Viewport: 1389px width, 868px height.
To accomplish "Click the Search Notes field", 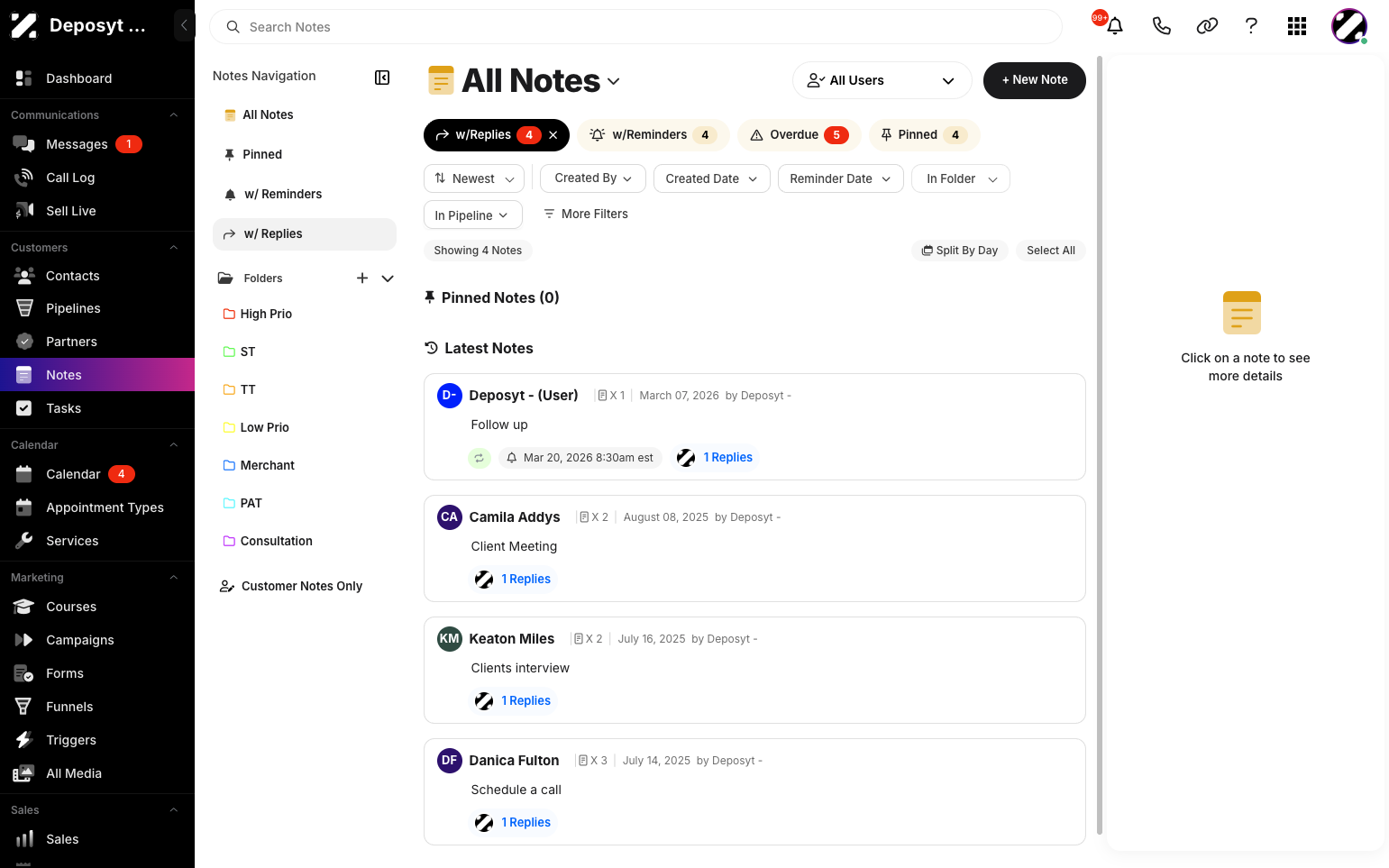I will click(635, 27).
